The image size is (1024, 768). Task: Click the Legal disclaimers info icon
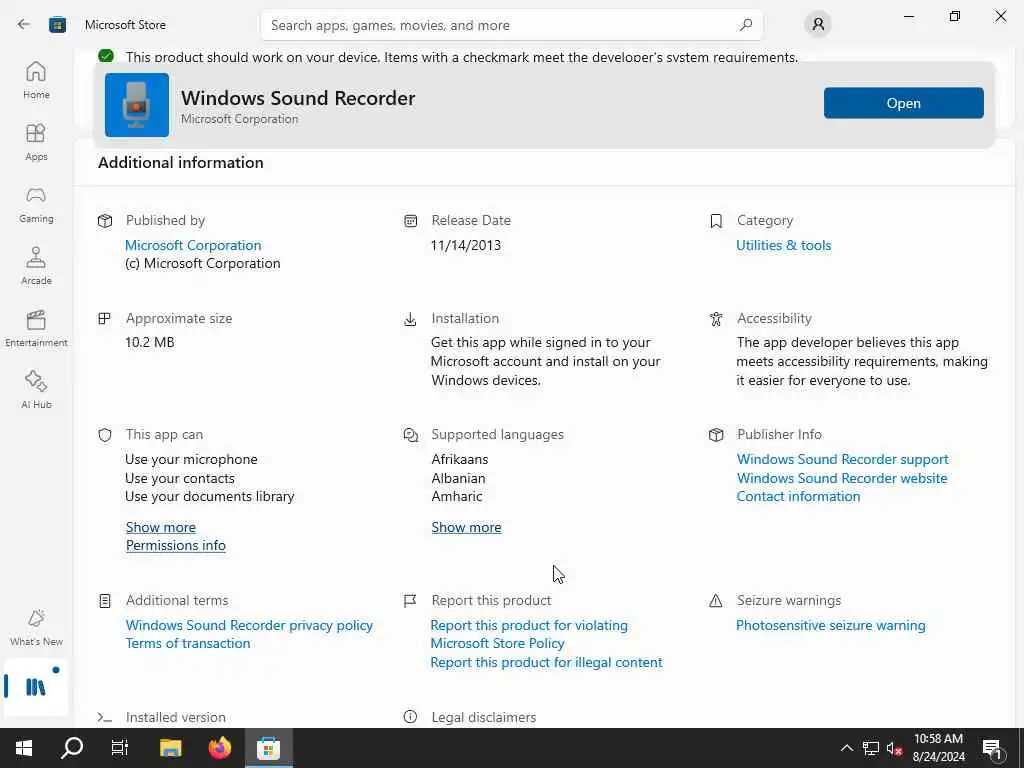tap(410, 717)
